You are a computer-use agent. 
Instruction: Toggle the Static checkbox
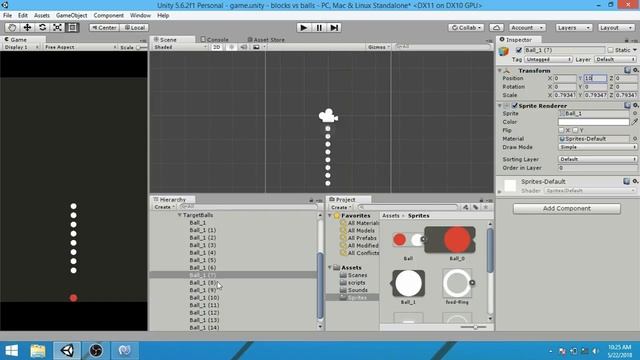click(x=610, y=50)
